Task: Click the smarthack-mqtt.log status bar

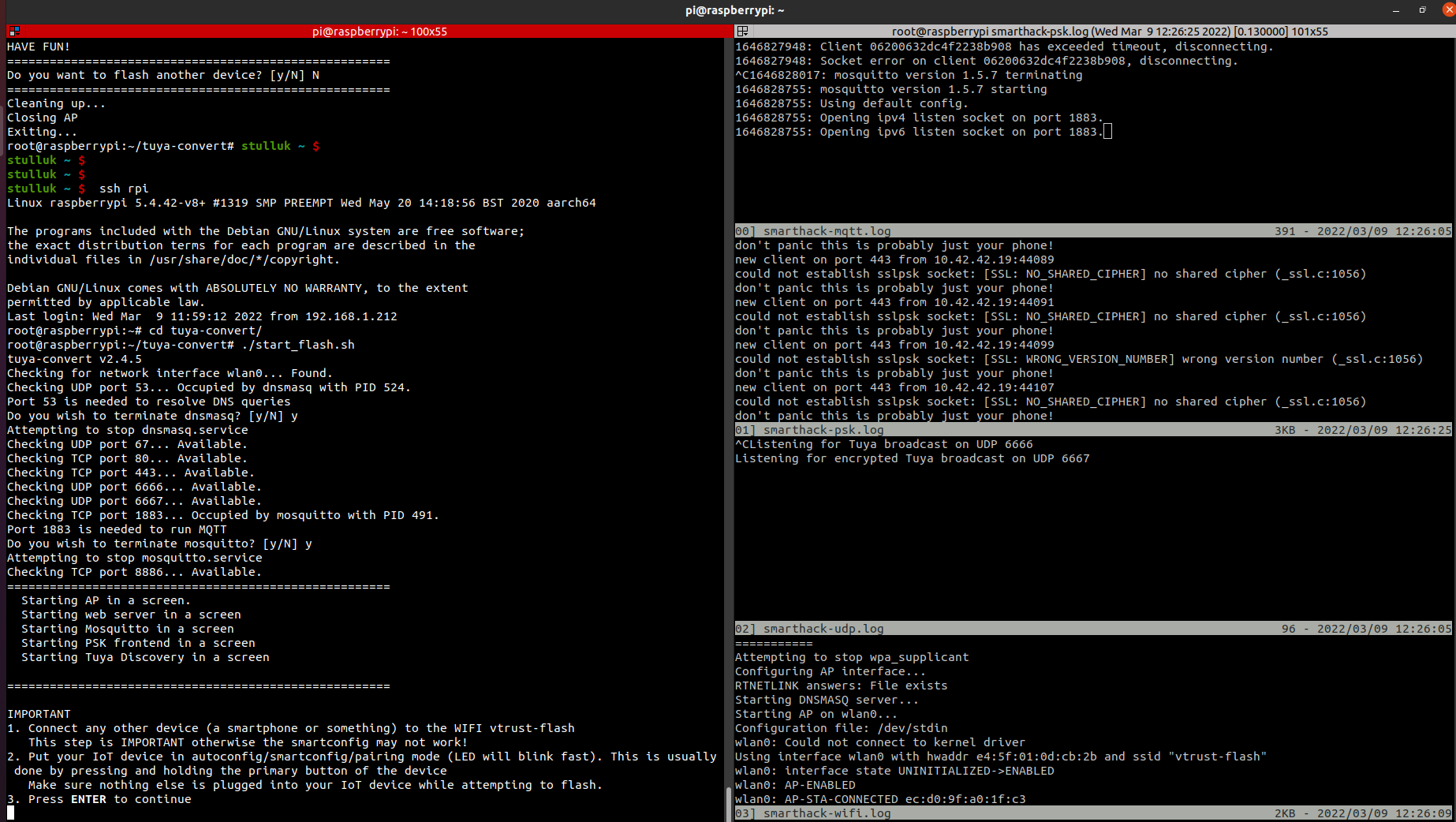Action: point(1092,231)
